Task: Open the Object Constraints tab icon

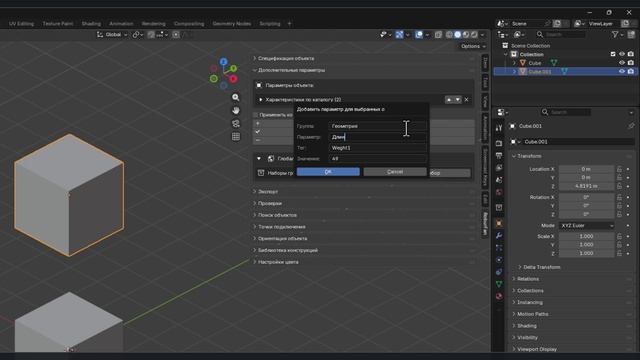Action: click(x=499, y=272)
